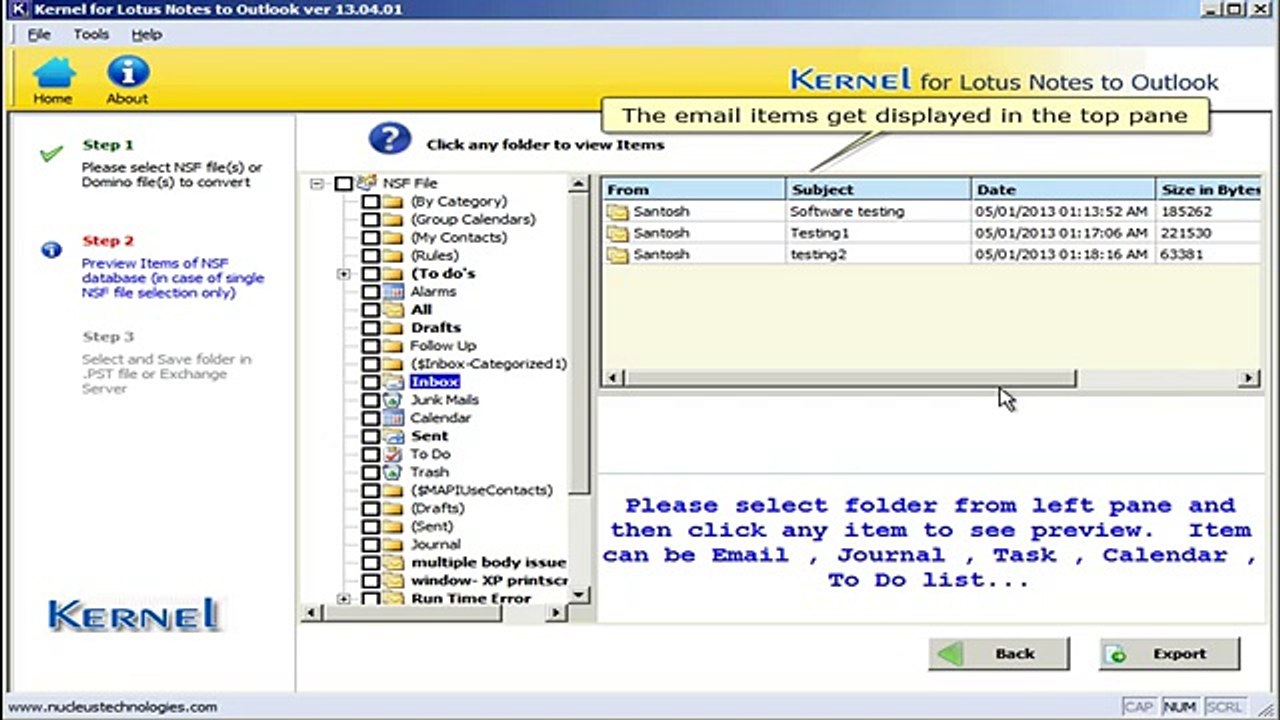Select the 'Testing1' subject cell

(878, 232)
